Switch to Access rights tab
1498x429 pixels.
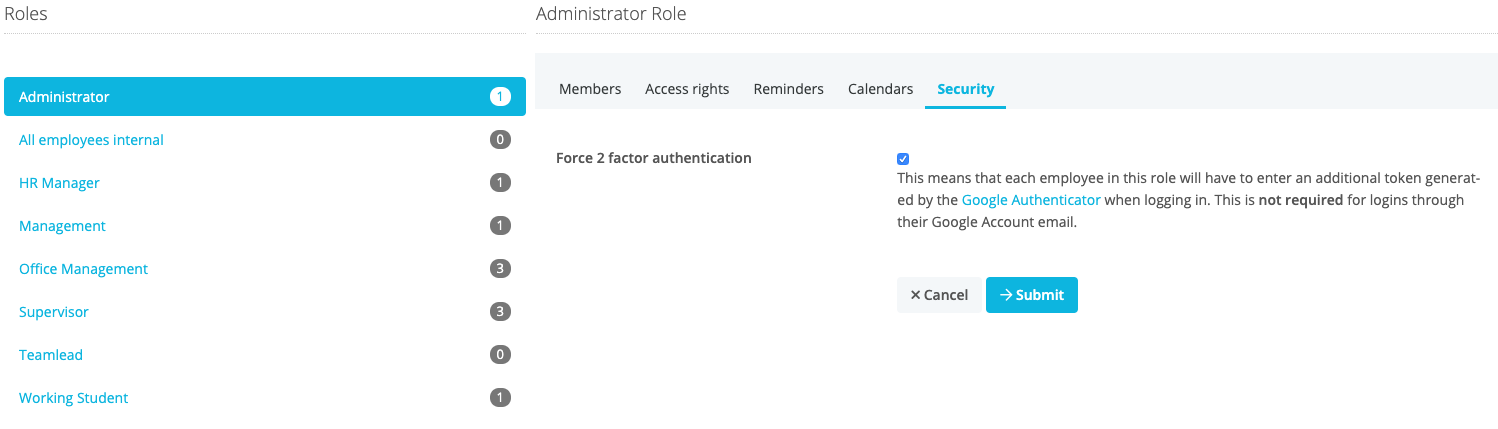pos(687,89)
